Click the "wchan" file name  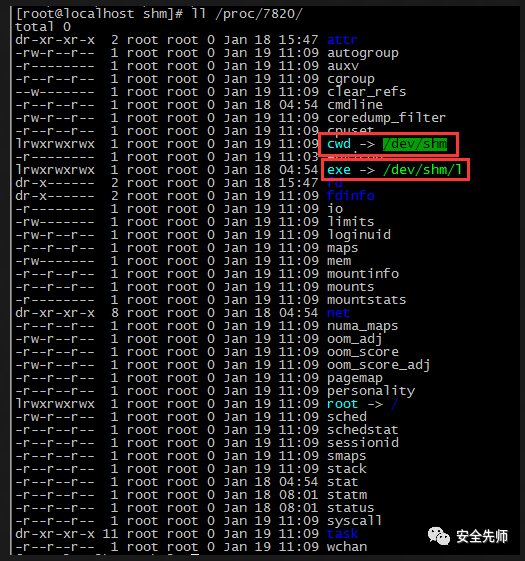click(x=347, y=547)
